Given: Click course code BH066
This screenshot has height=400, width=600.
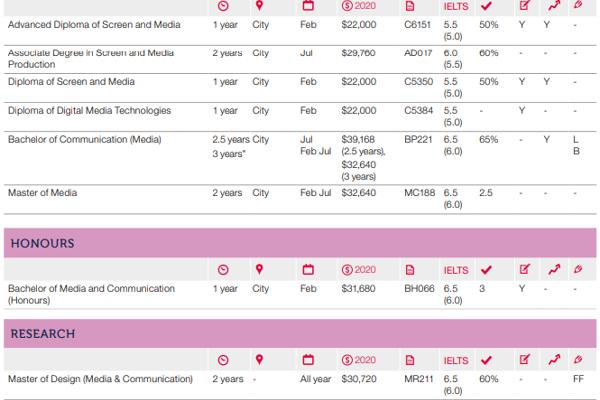Looking at the screenshot, I should [417, 289].
